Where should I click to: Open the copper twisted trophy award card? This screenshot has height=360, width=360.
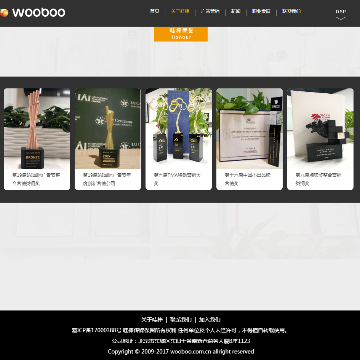pyautogui.click(x=37, y=139)
